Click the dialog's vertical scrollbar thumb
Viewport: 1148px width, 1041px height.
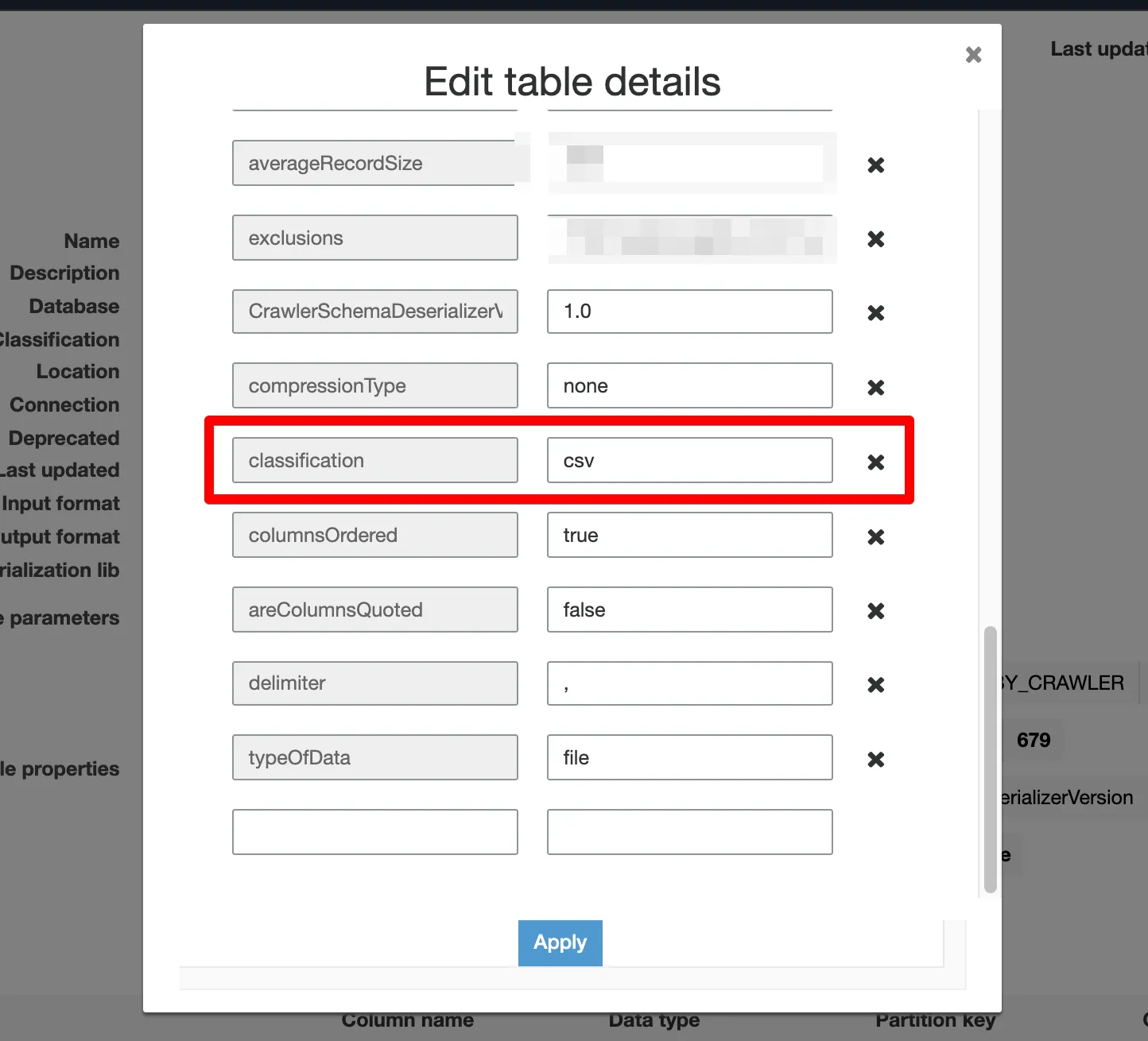(990, 759)
